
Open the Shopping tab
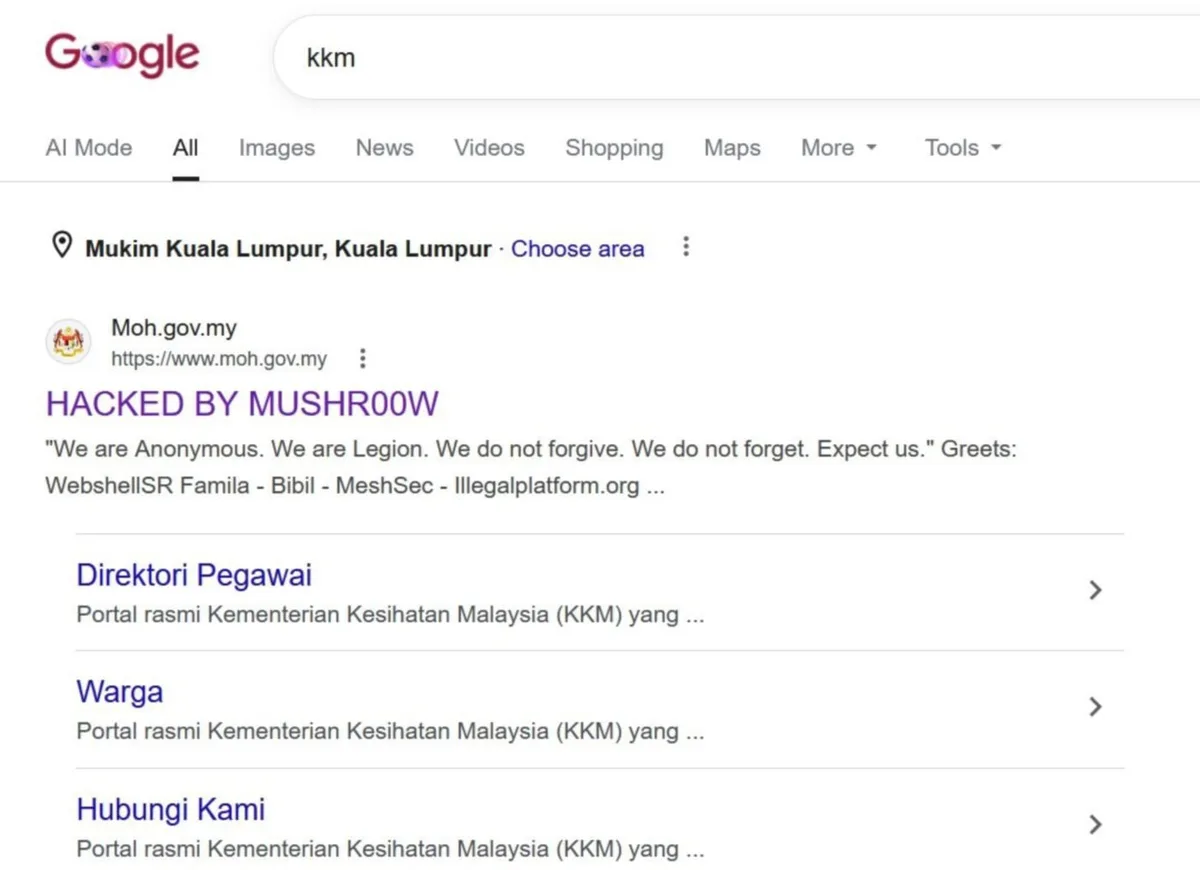[x=614, y=148]
